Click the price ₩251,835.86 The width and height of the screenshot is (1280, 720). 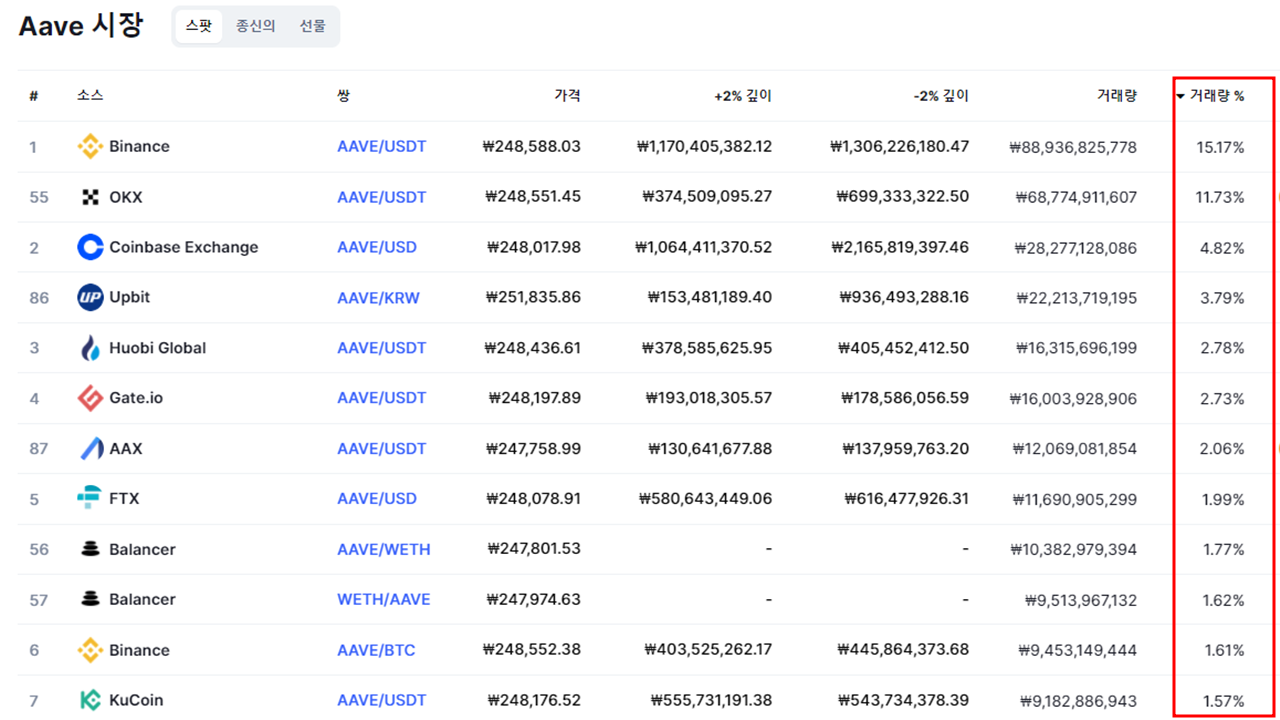point(533,297)
